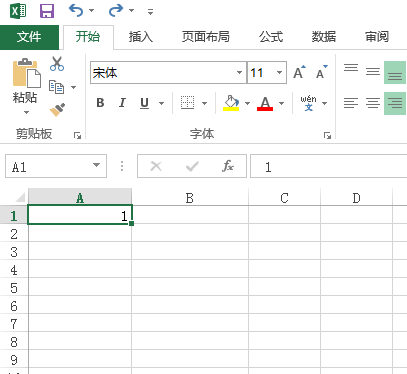Open the 字体 dialog launcher

click(327, 135)
